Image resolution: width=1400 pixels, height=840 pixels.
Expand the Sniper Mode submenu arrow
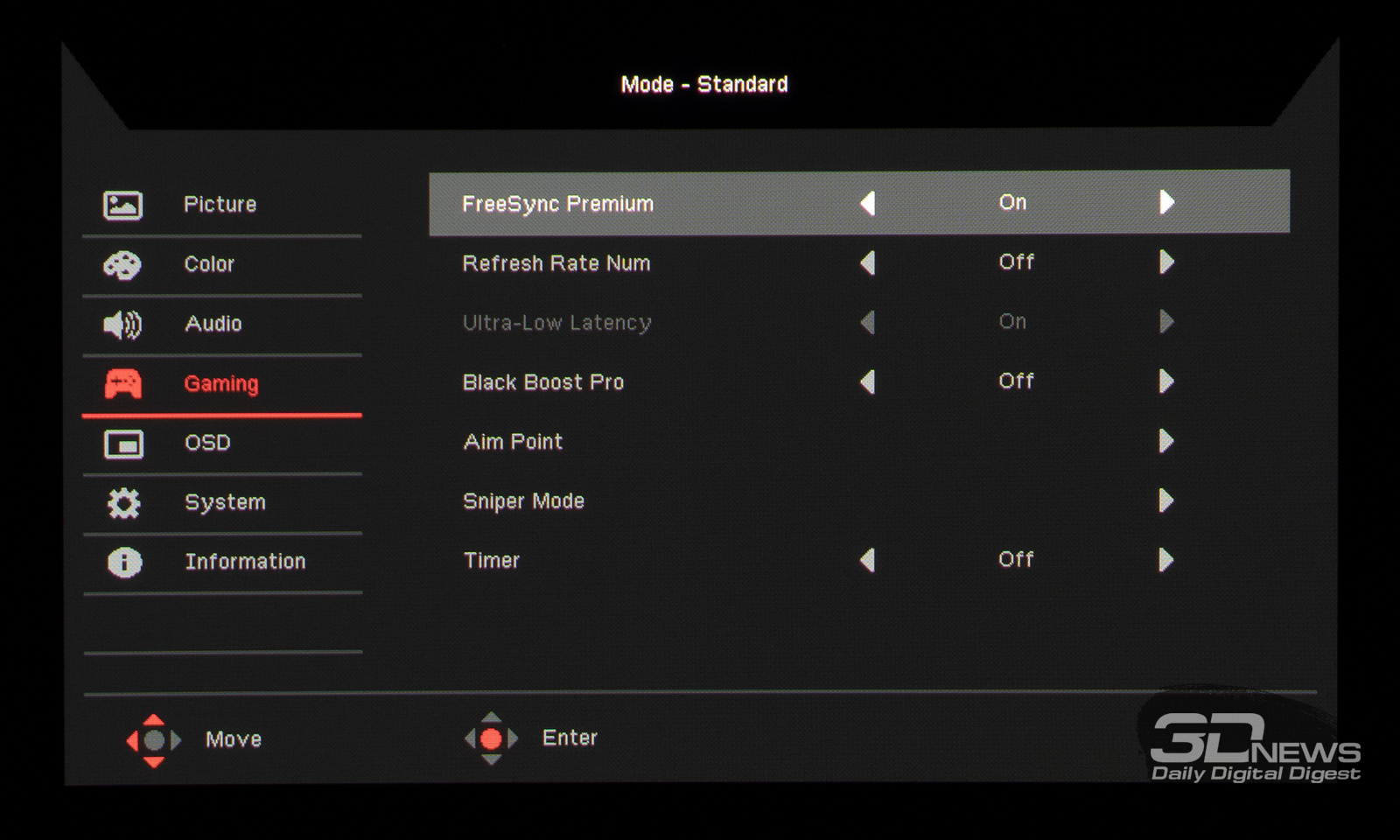(1166, 500)
